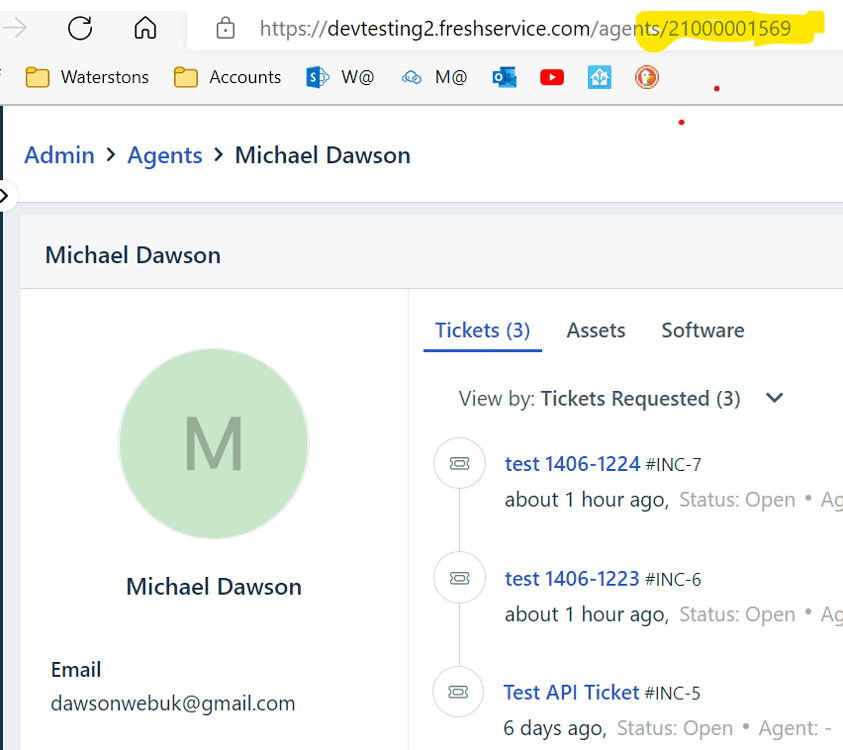
Task: Click the padlock site information icon
Action: coord(225,29)
